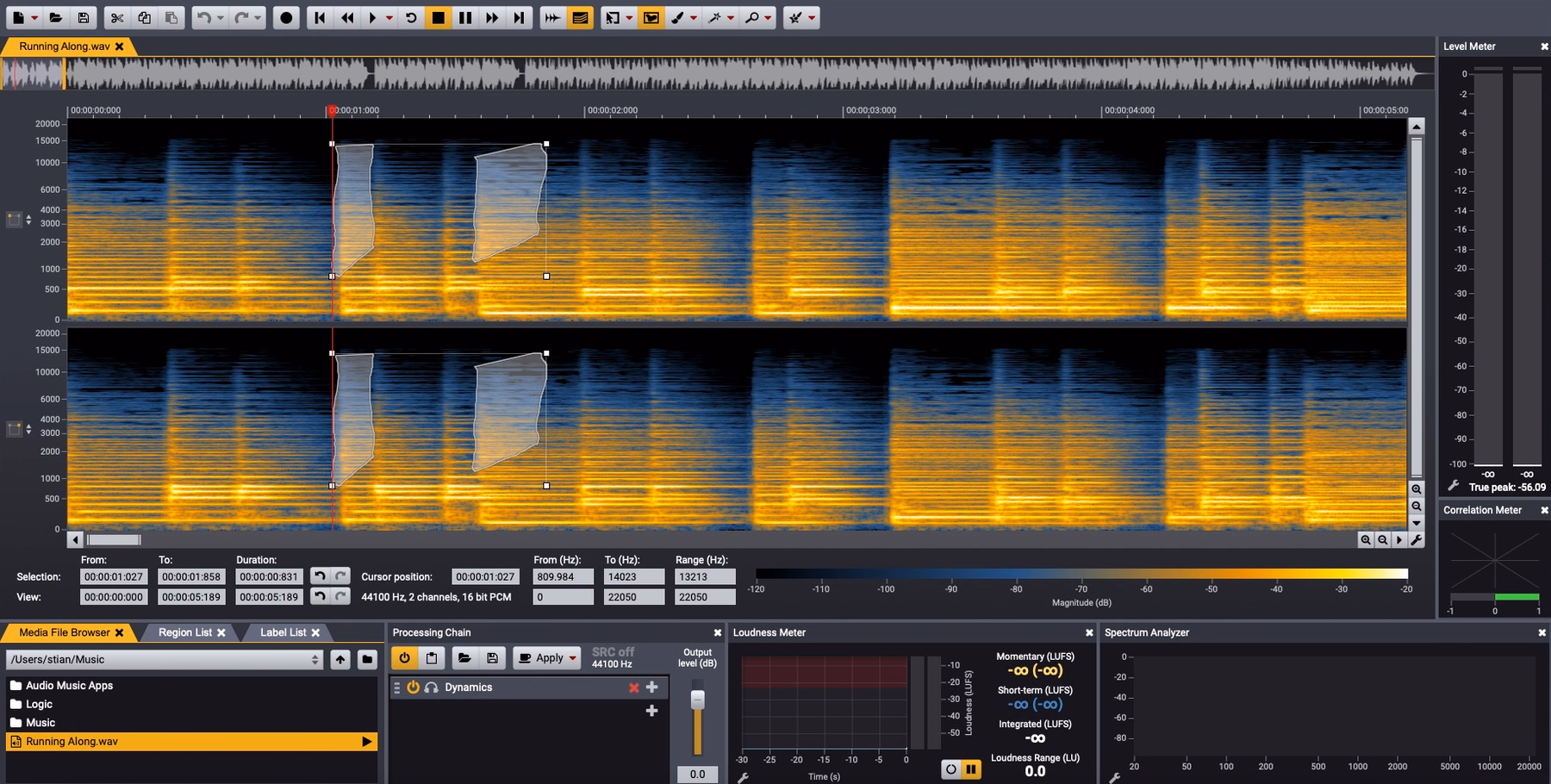This screenshot has width=1551, height=784.
Task: Rewind playback
Action: 347,17
